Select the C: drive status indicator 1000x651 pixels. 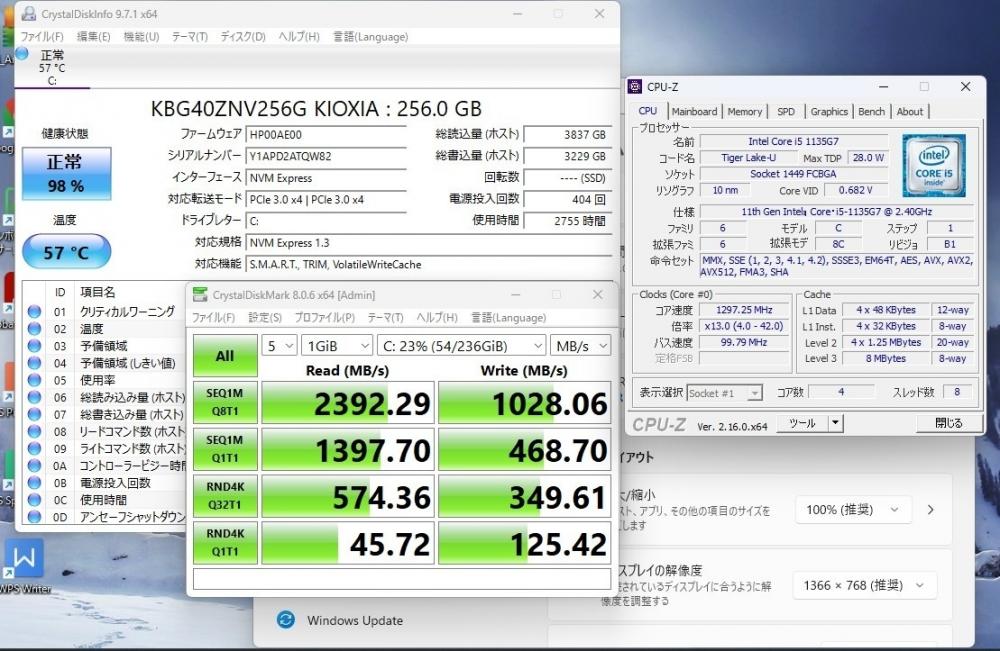[x=50, y=67]
